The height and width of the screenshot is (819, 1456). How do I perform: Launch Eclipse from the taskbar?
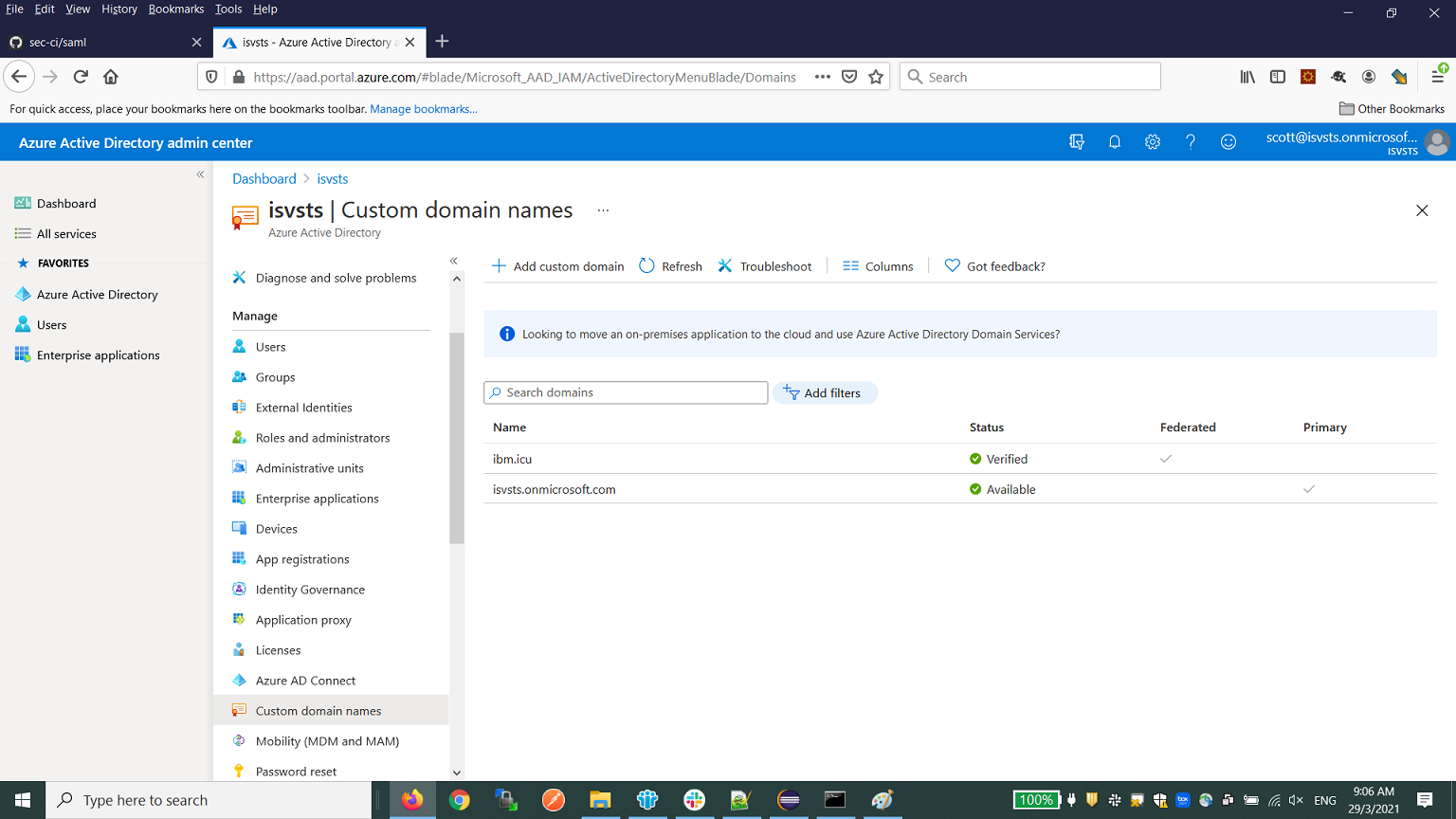tap(788, 800)
